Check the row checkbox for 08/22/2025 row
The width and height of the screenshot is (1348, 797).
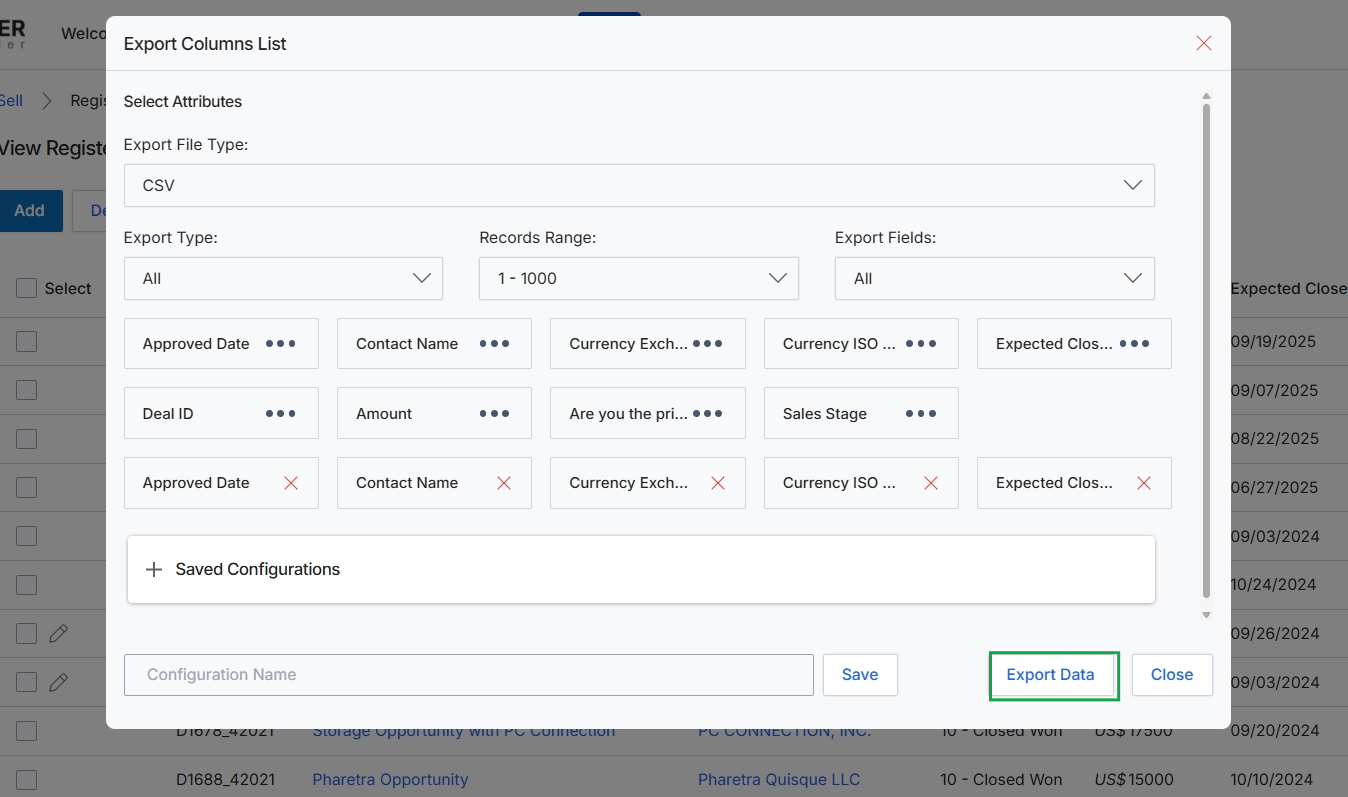[x=26, y=439]
